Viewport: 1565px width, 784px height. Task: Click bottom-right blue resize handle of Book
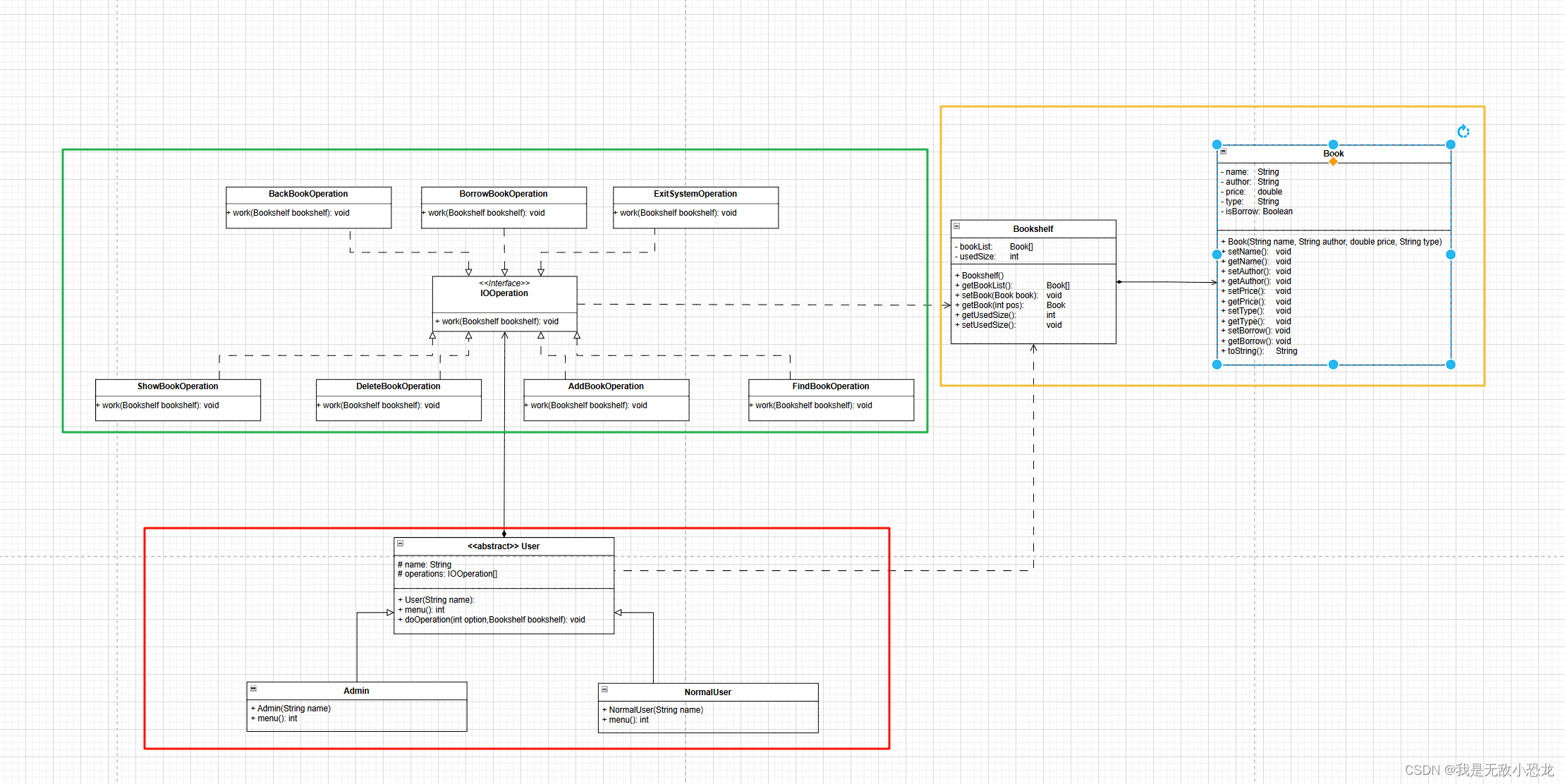point(1451,365)
